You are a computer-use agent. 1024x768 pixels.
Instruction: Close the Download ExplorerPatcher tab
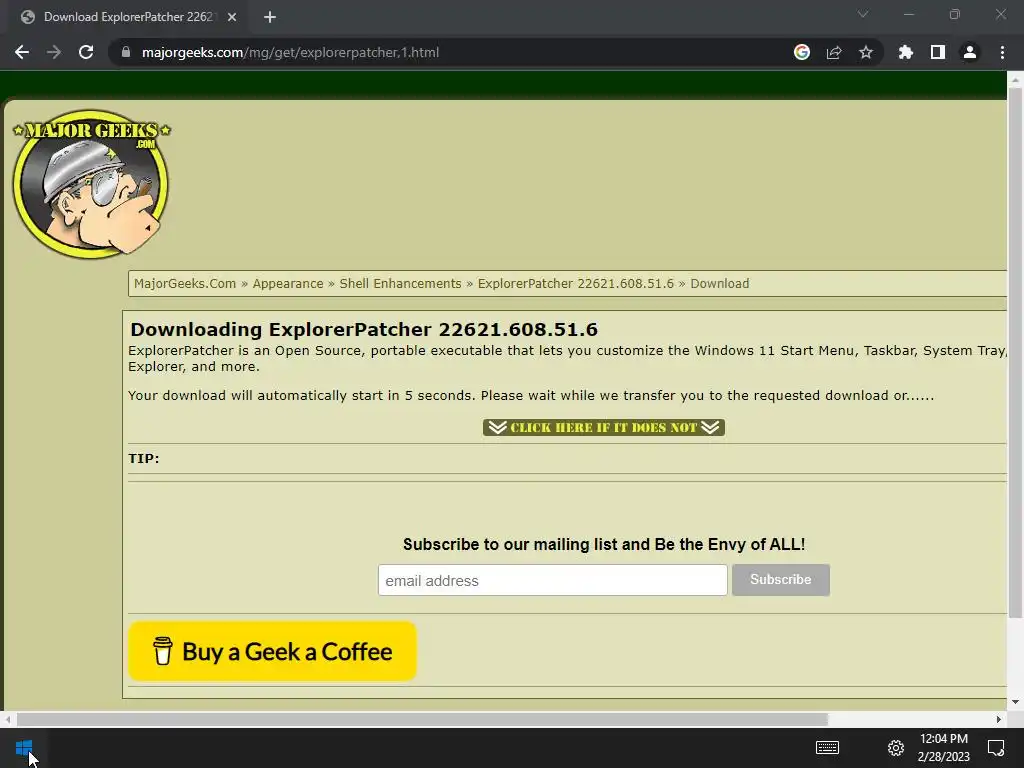coord(232,17)
